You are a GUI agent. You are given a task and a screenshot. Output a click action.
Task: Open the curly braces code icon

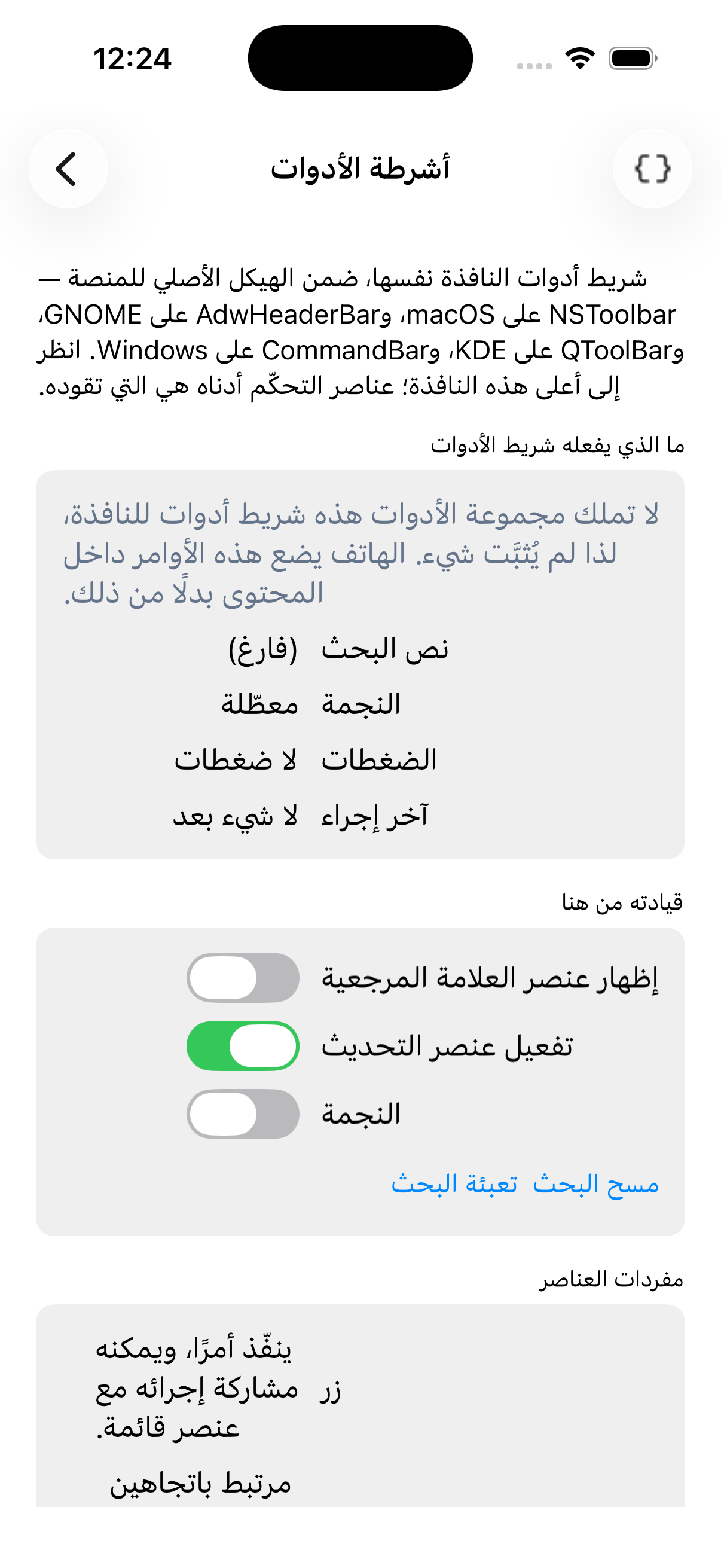pos(652,169)
